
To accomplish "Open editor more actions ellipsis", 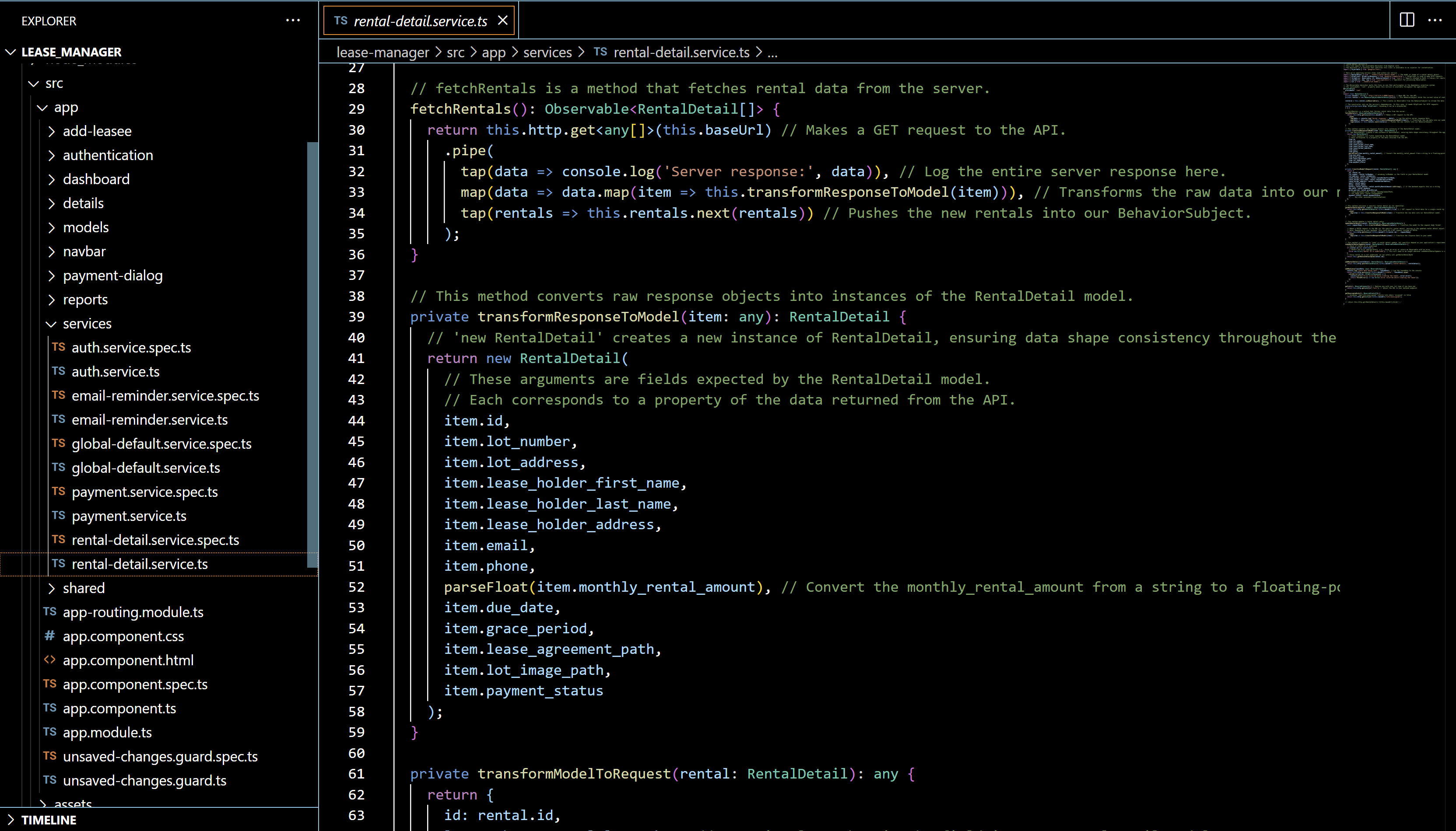I will [1435, 21].
